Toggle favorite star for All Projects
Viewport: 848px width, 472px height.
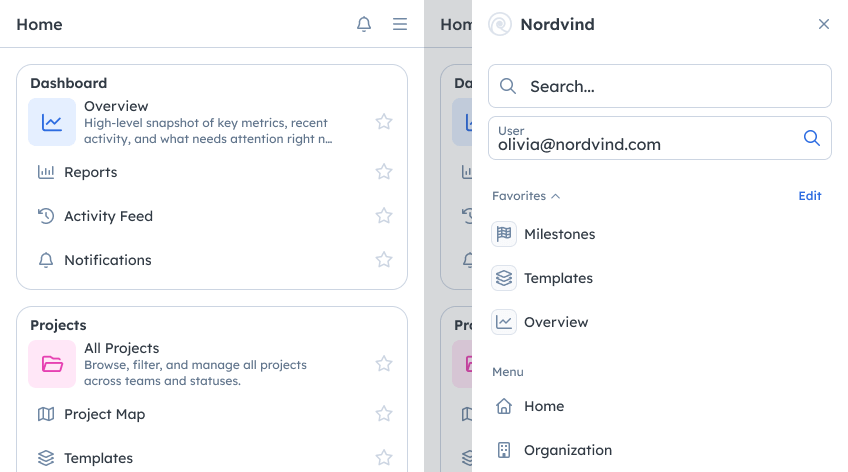[384, 364]
